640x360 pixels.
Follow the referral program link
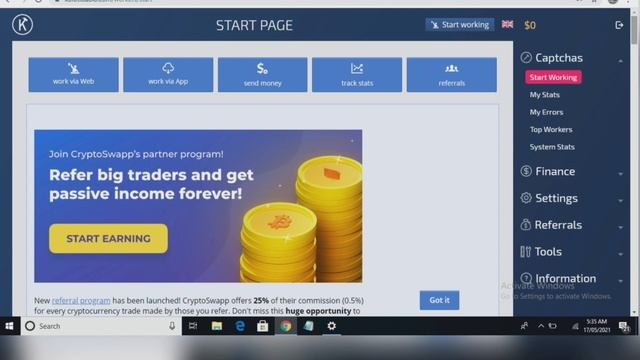click(81, 300)
